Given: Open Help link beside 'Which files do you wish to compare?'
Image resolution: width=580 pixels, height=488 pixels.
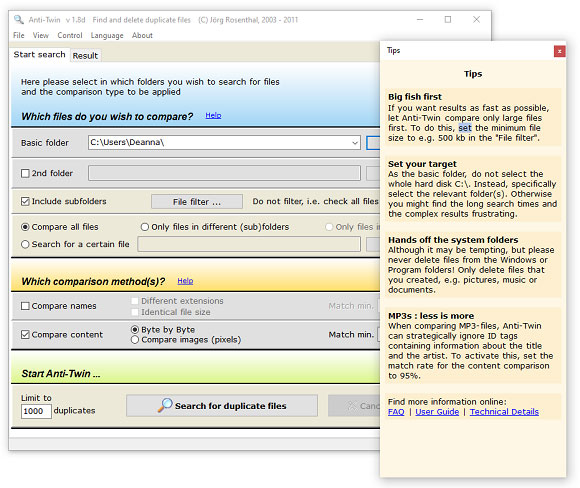Looking at the screenshot, I should [x=213, y=115].
